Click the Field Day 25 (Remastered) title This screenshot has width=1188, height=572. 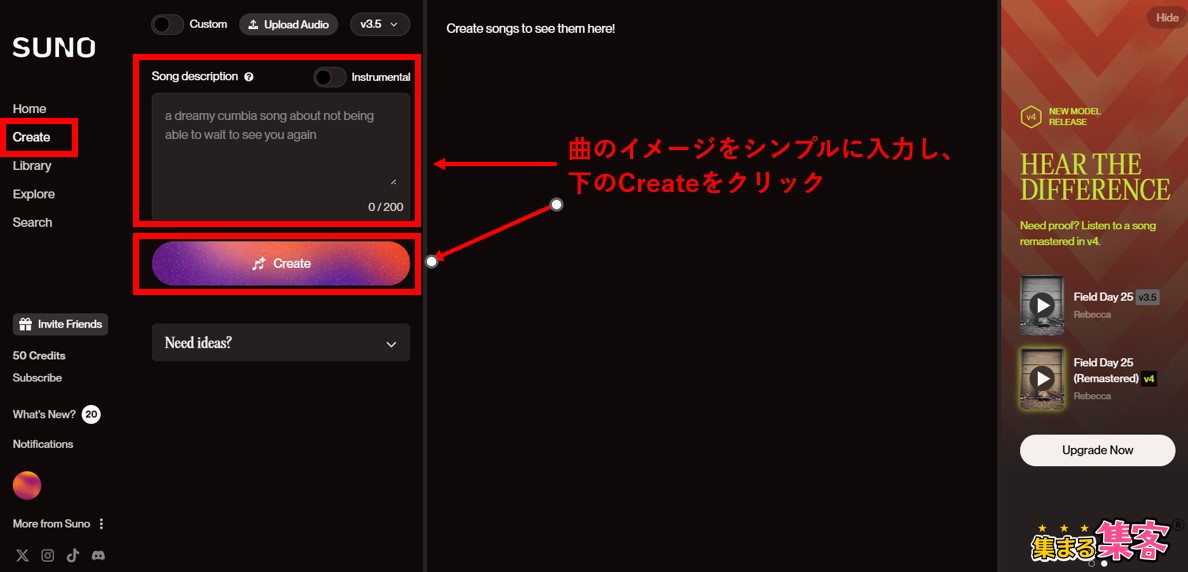click(1106, 370)
